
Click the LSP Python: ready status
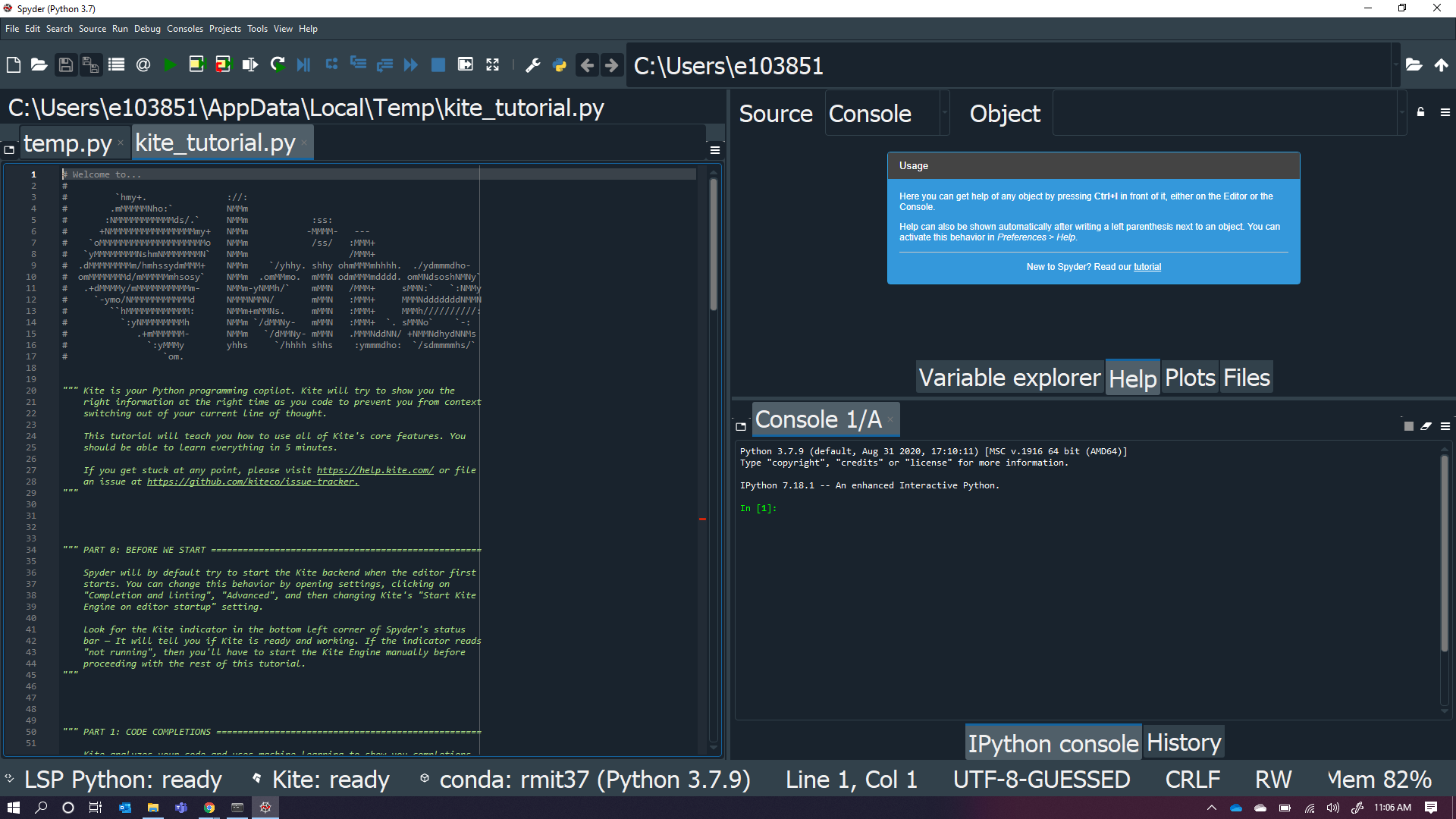click(x=114, y=779)
